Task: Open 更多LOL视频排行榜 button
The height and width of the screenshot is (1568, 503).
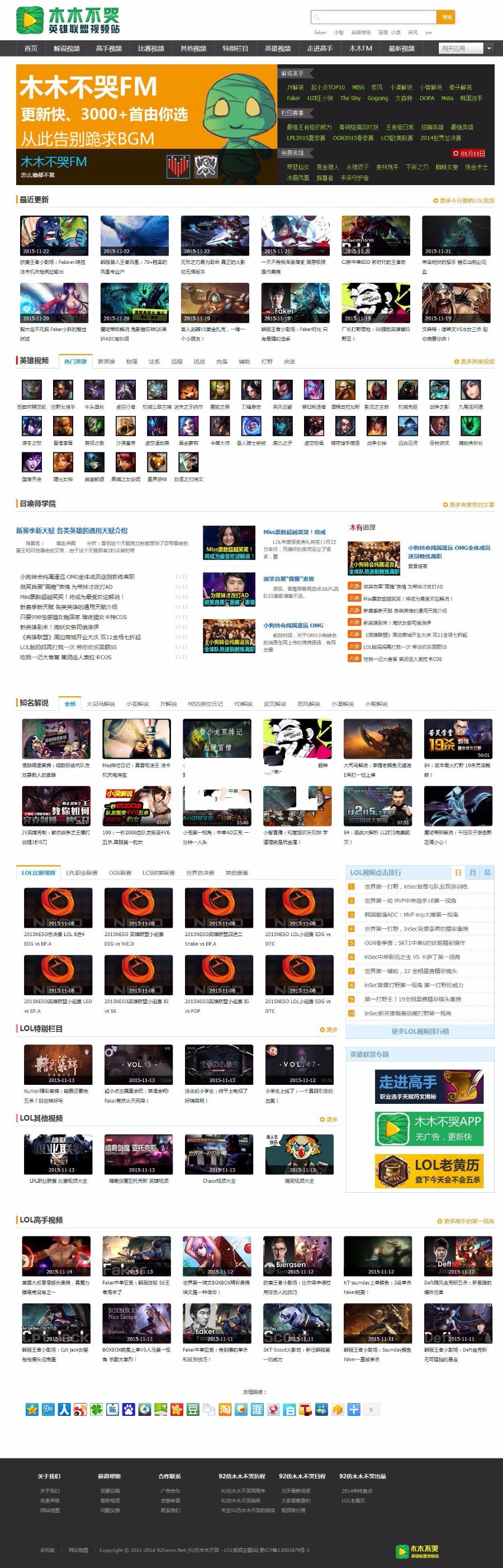Action: pos(420,1031)
